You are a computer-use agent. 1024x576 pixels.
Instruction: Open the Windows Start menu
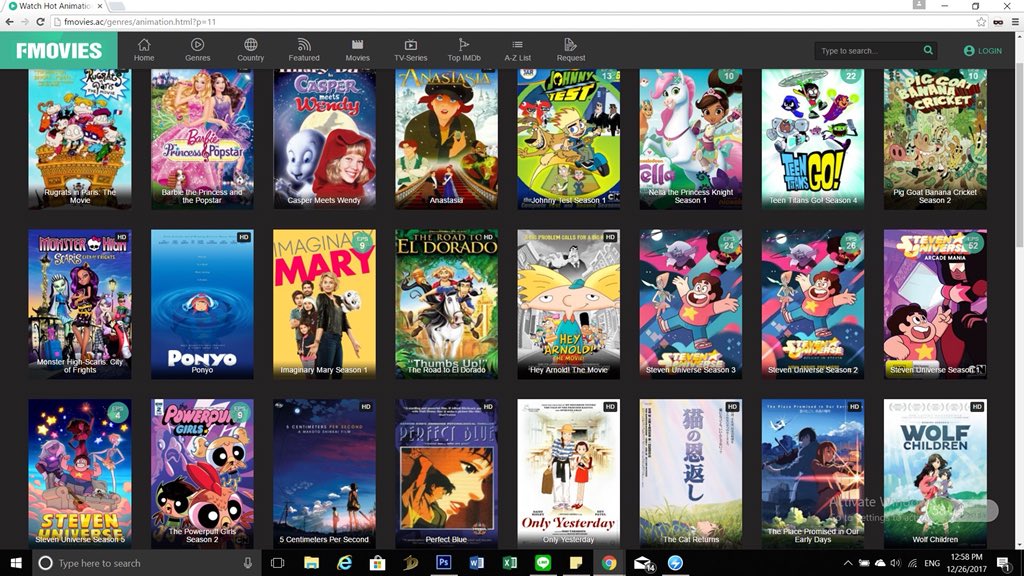click(x=16, y=562)
